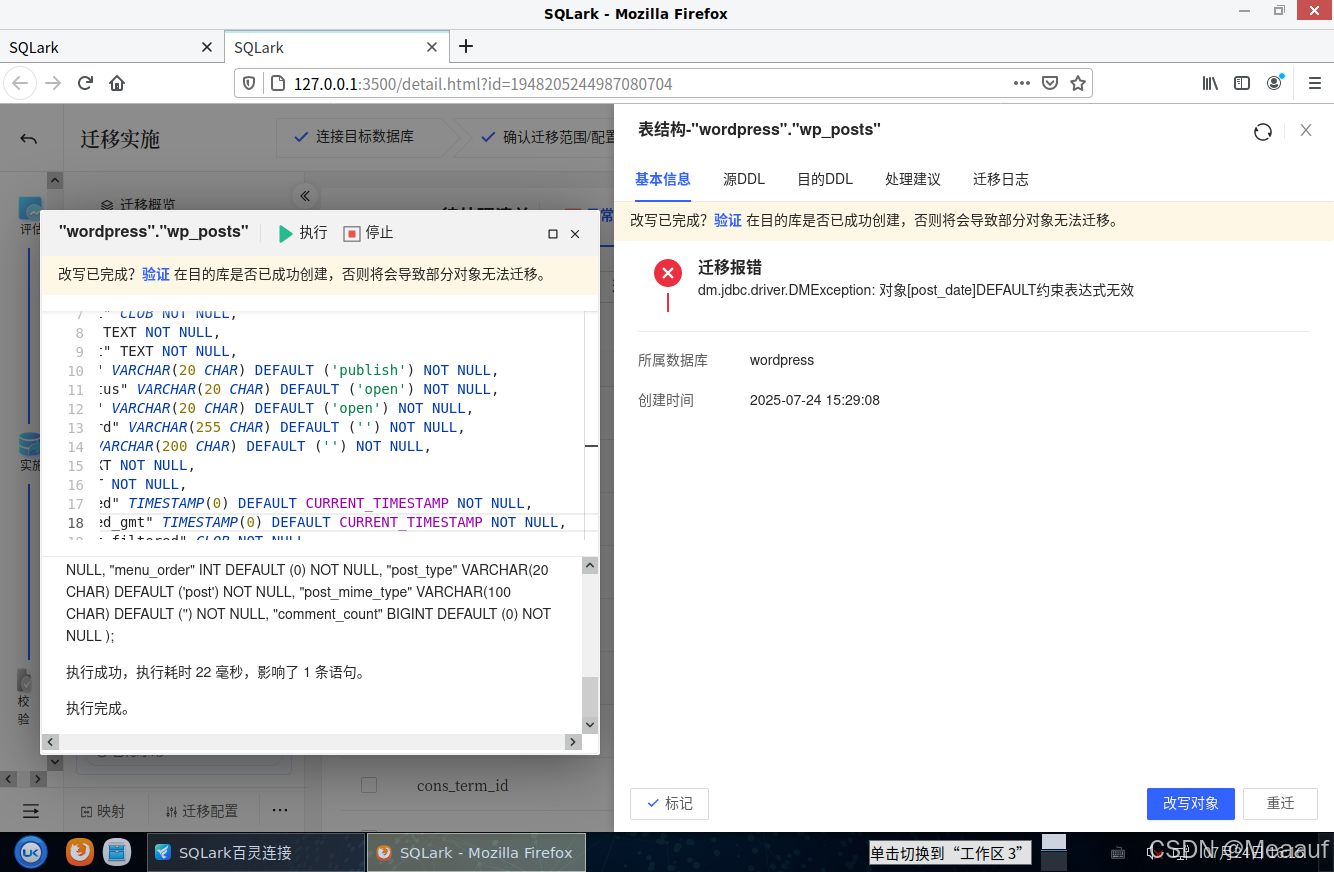Open Firefox library icon

pos(1210,83)
